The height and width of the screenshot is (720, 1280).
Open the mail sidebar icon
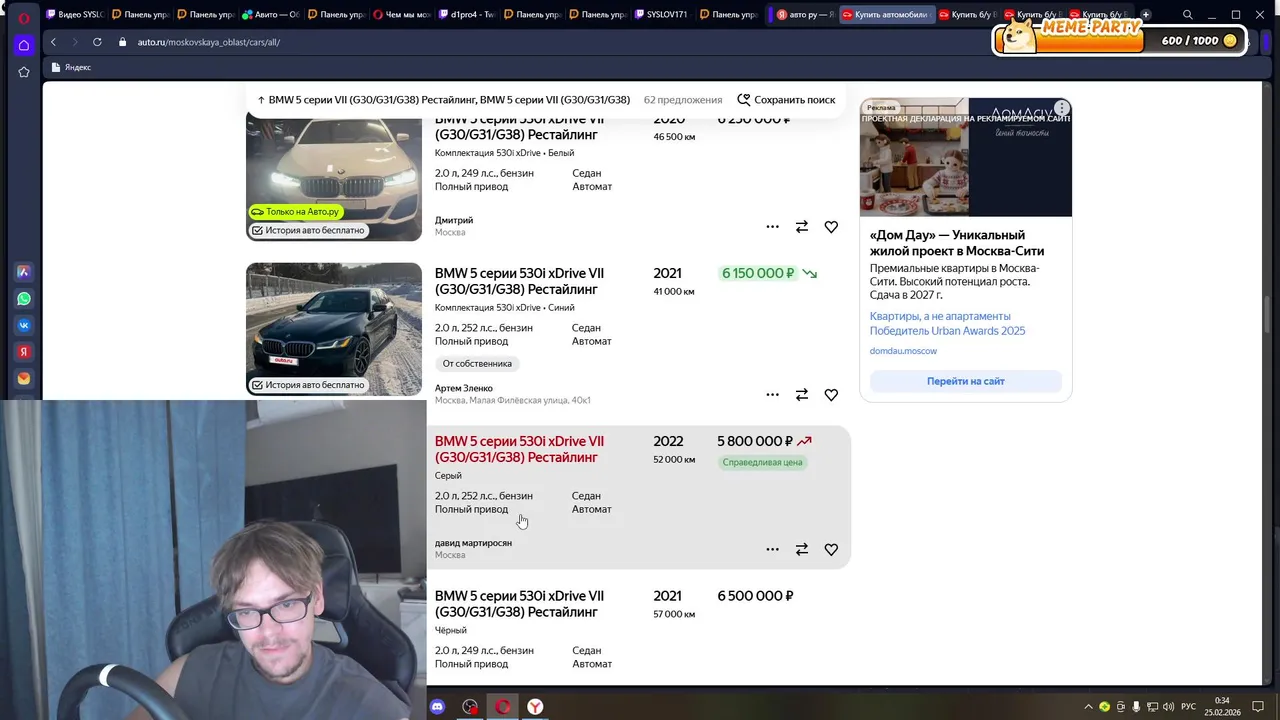click(x=24, y=379)
